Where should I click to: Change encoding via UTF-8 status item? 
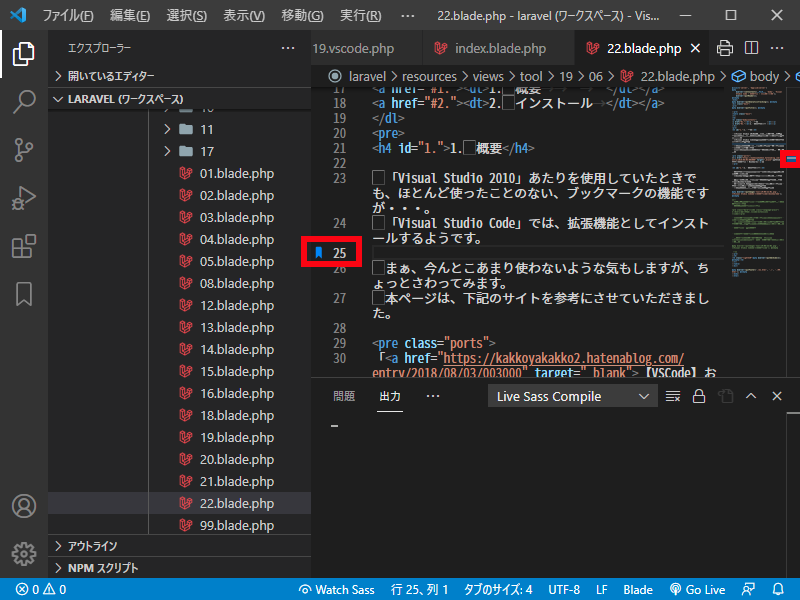[x=564, y=589]
